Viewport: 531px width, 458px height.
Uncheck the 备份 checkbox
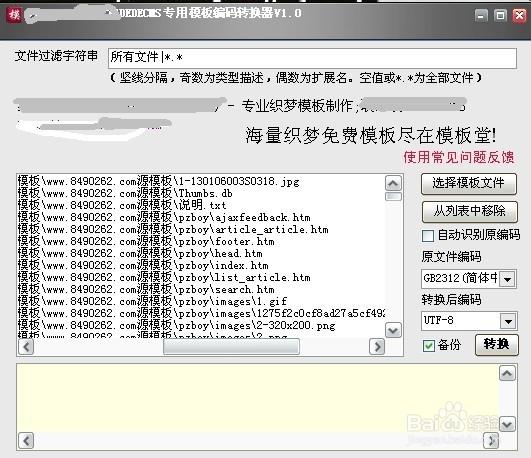tap(429, 346)
